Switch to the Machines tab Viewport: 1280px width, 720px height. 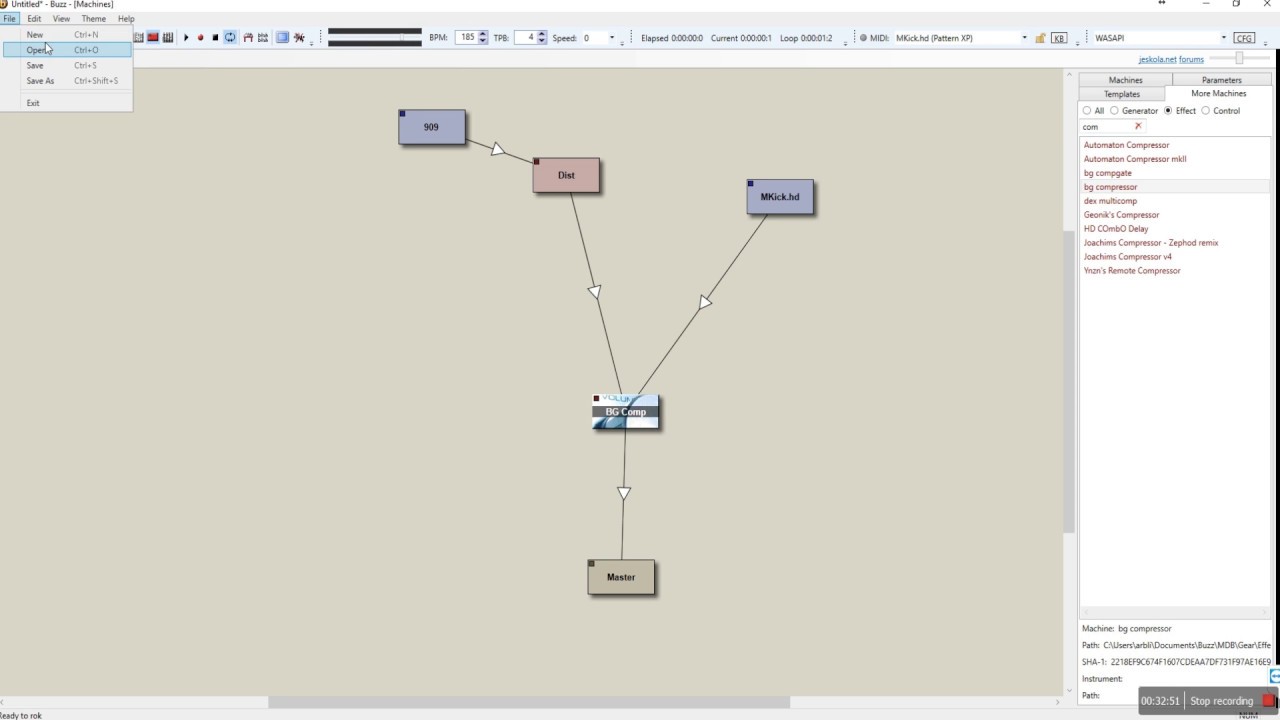[1125, 80]
